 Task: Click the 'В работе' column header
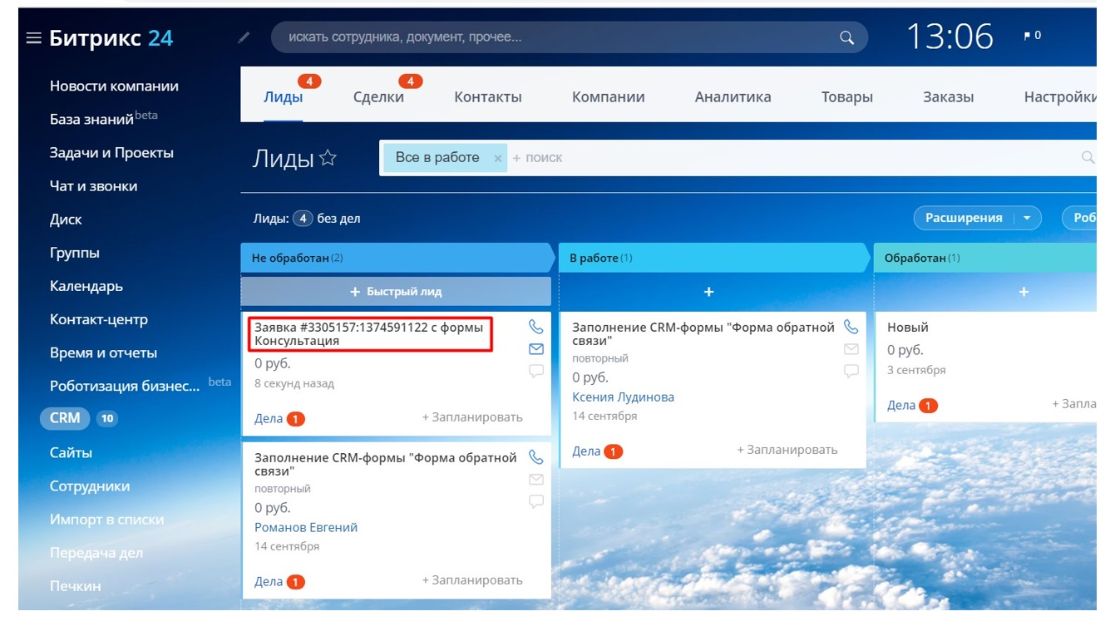[714, 258]
